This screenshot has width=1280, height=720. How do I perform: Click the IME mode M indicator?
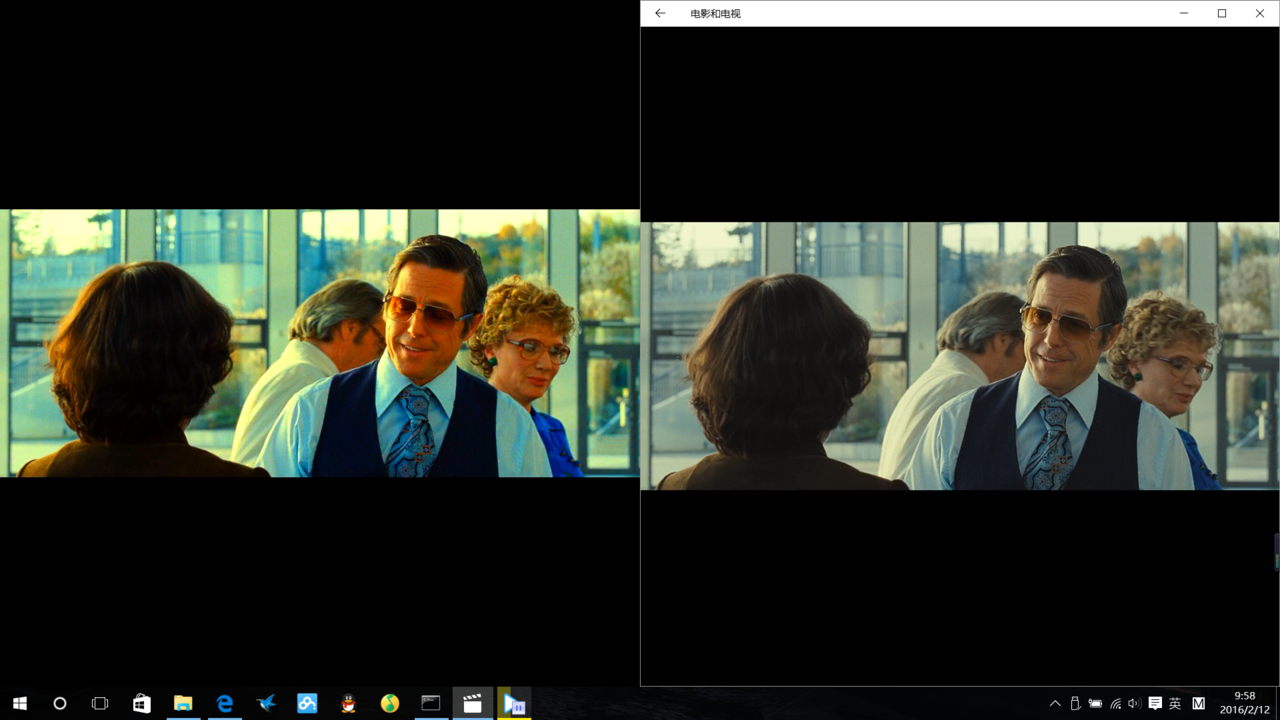pyautogui.click(x=1198, y=704)
